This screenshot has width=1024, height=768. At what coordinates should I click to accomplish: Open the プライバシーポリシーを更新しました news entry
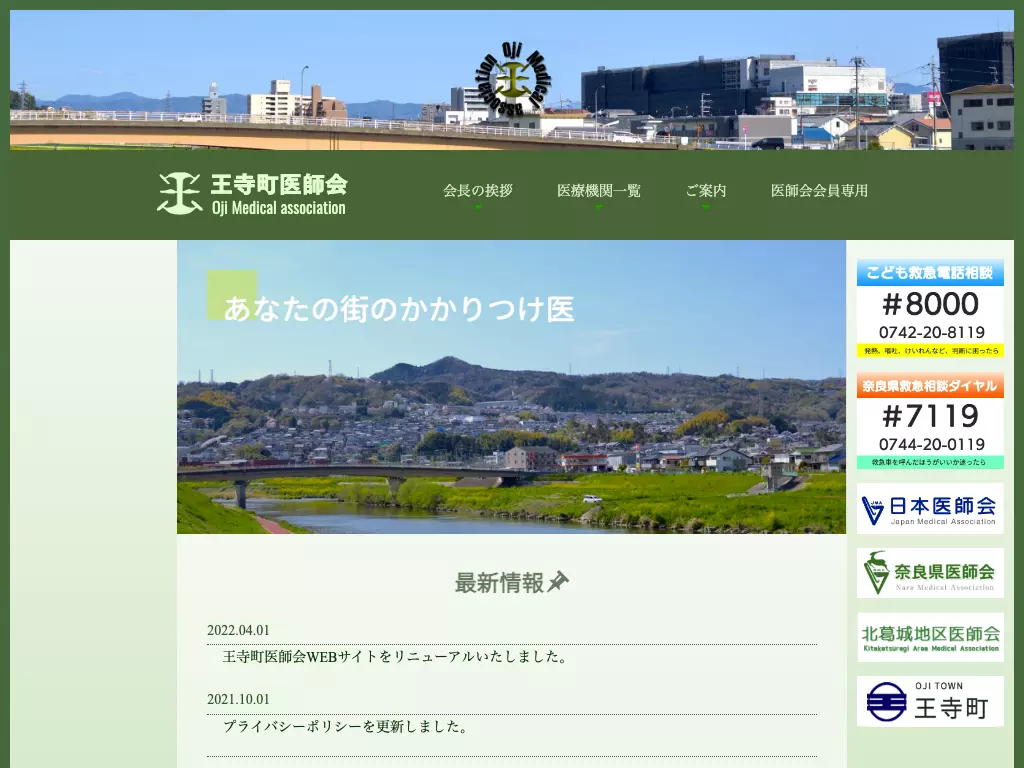point(346,726)
